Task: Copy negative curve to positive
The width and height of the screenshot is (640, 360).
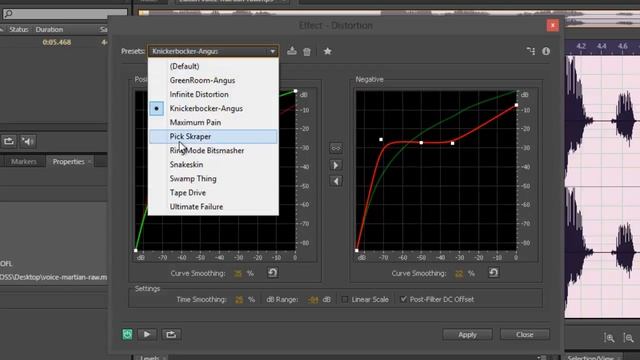Action: (x=336, y=181)
